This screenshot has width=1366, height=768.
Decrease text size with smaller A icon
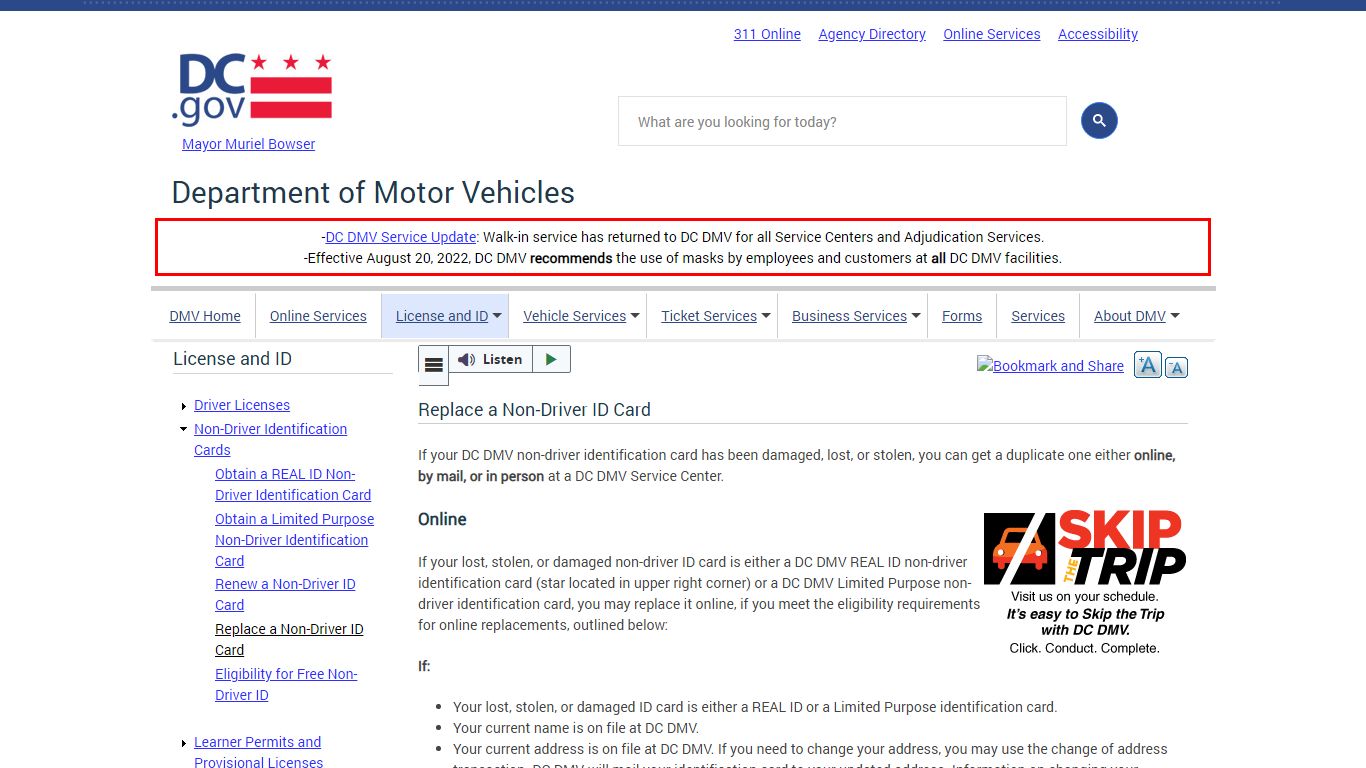(1176, 367)
